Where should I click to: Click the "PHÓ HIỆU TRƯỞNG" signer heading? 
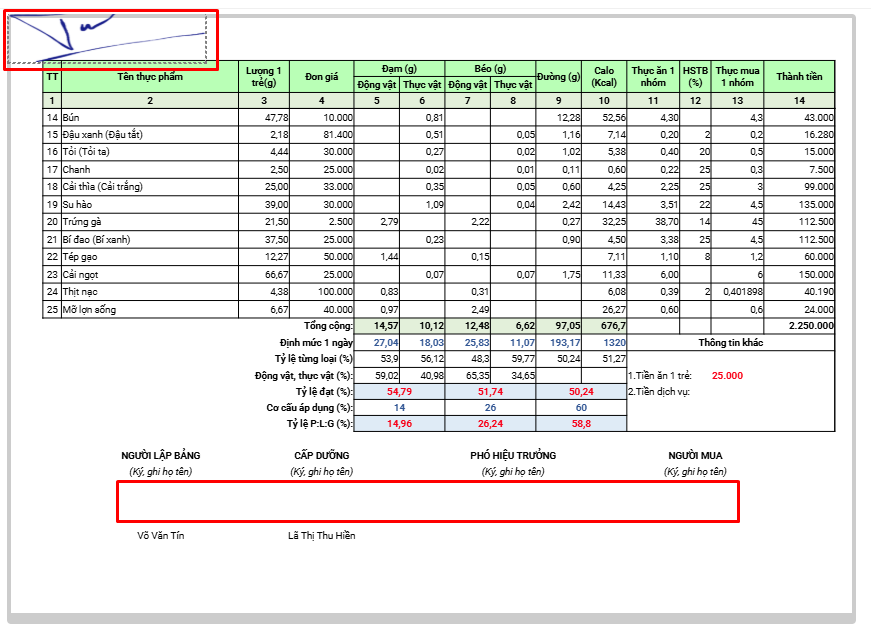click(x=513, y=456)
